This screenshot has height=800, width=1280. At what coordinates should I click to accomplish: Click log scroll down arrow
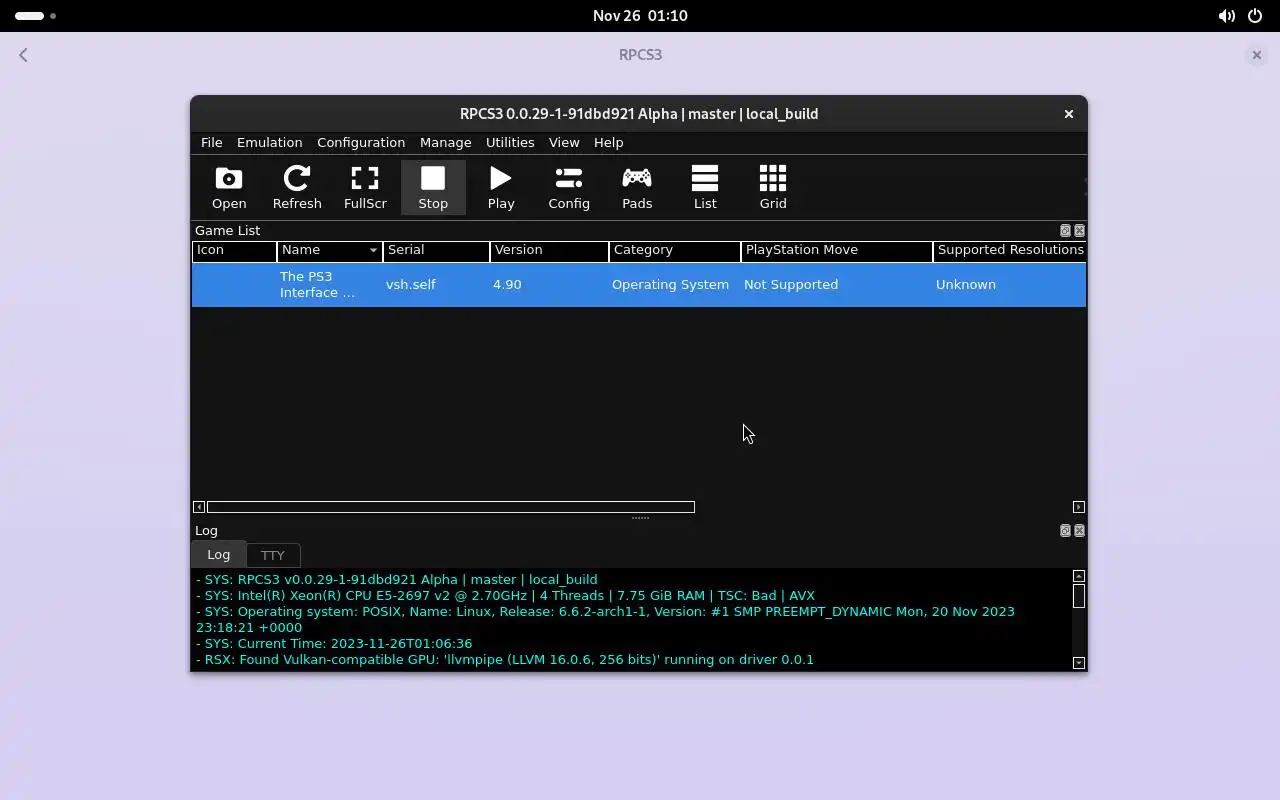(1079, 663)
